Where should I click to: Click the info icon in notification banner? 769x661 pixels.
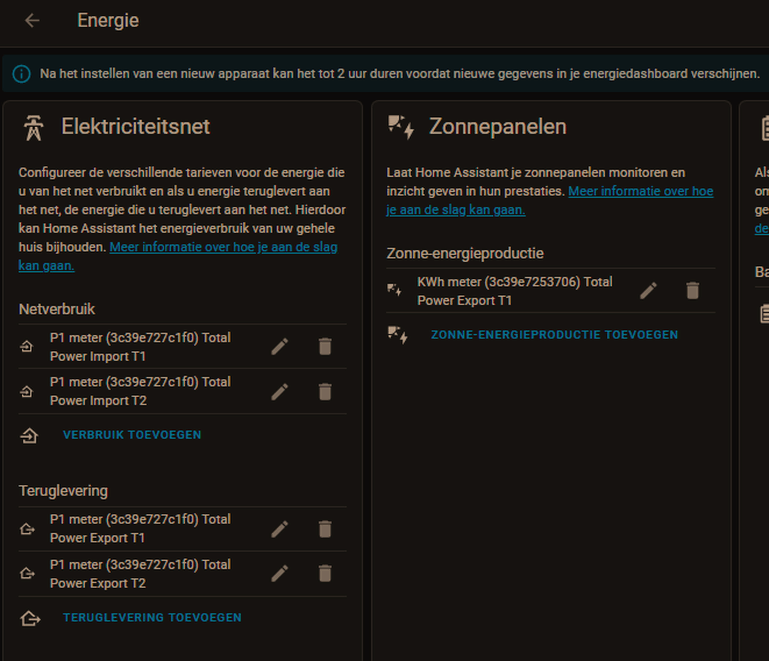pyautogui.click(x=22, y=74)
